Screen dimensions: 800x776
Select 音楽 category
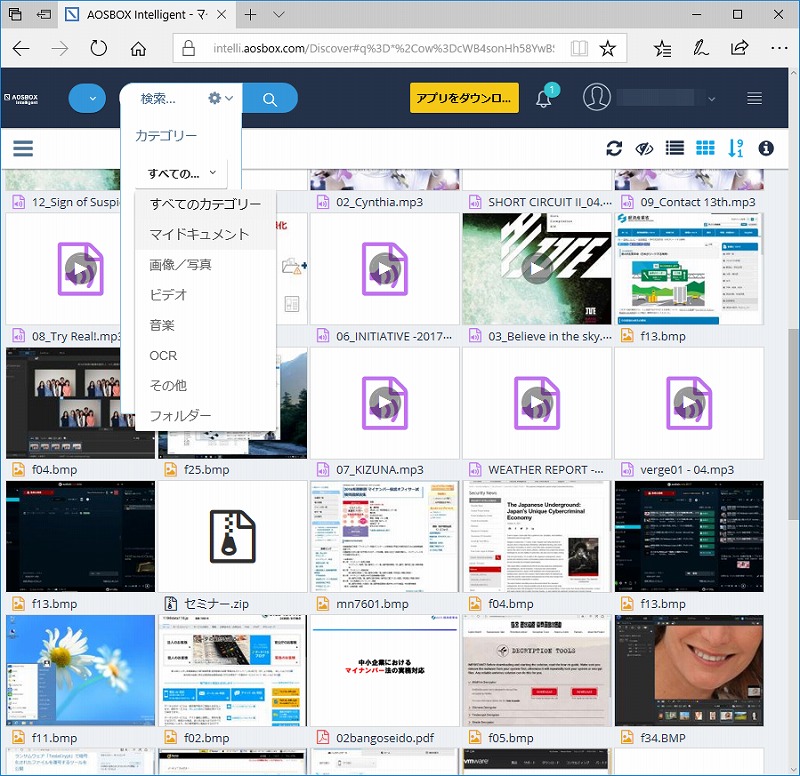pos(206,325)
